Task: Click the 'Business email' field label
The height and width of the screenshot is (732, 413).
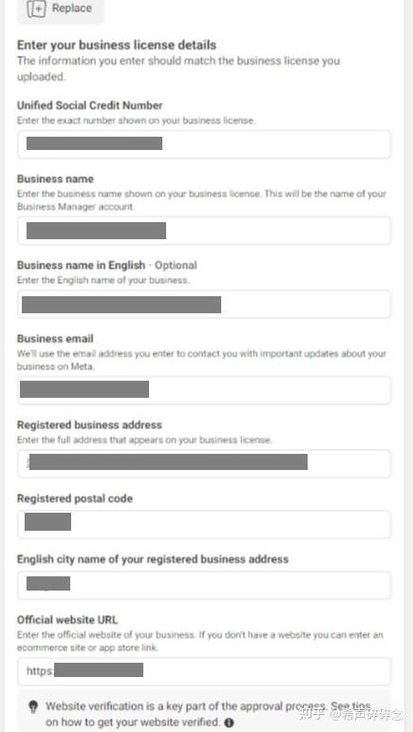Action: point(55,338)
